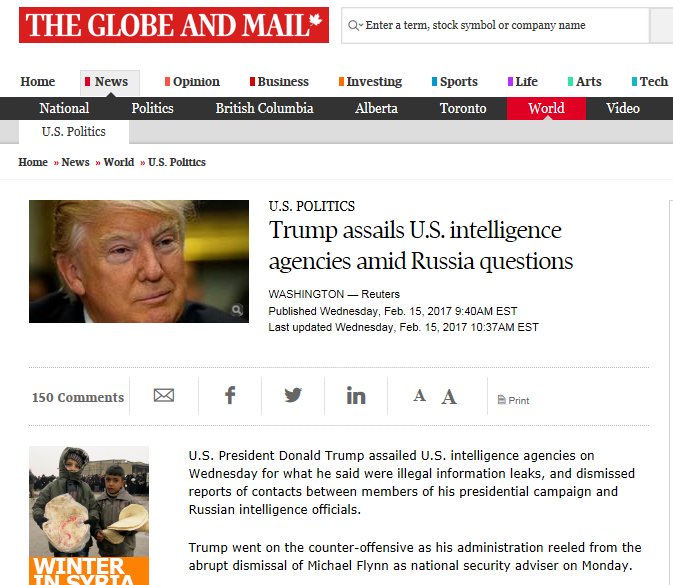Click the Last updated timestamp line

click(x=403, y=327)
